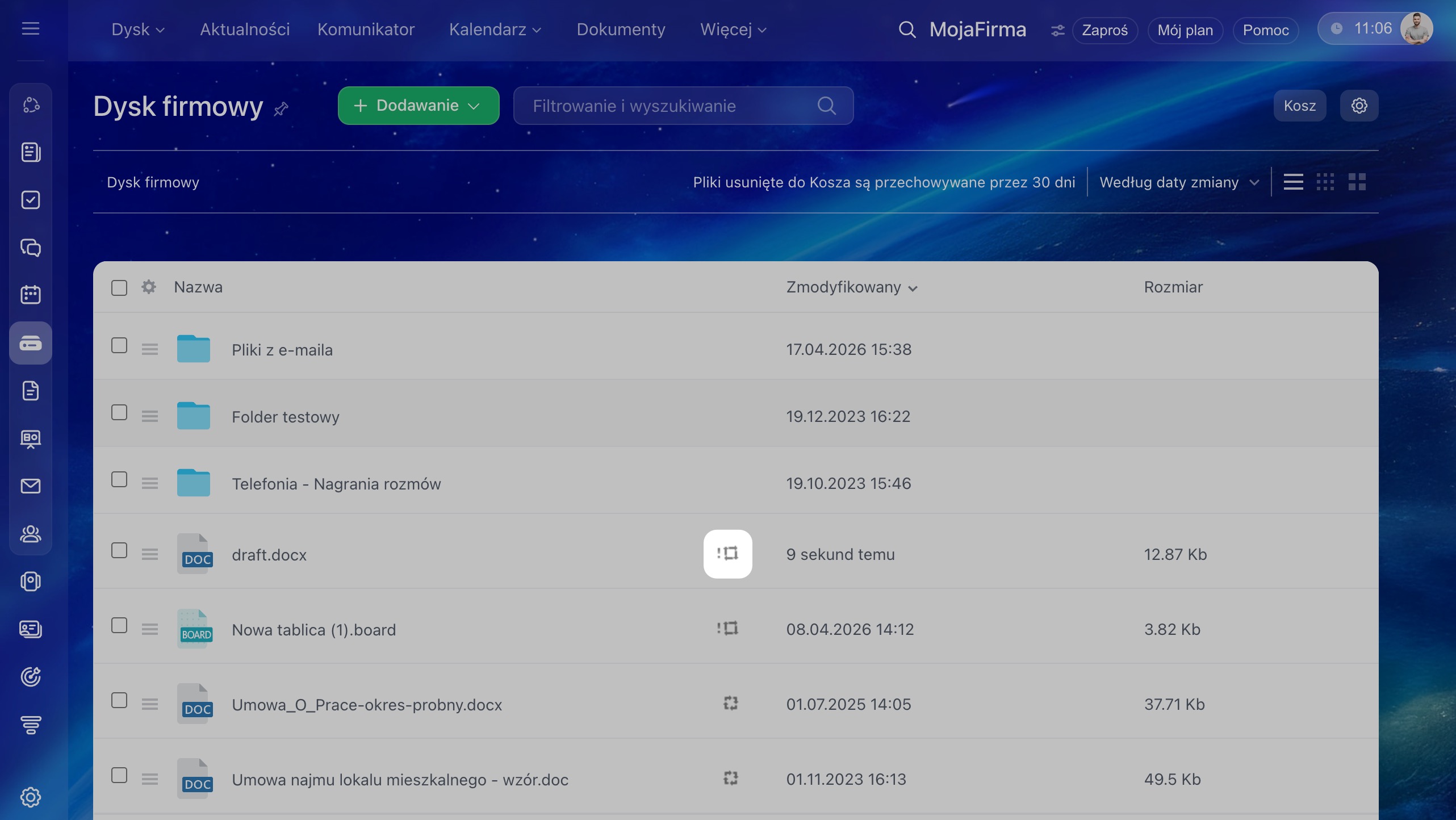Click the hamburger menu icon top-left
This screenshot has width=1456, height=820.
tap(31, 28)
